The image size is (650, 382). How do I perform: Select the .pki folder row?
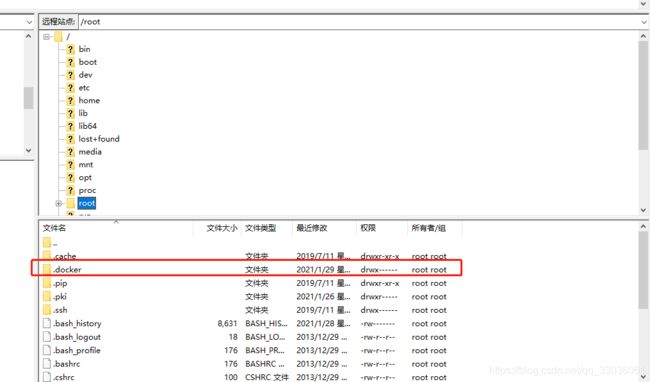click(251, 297)
